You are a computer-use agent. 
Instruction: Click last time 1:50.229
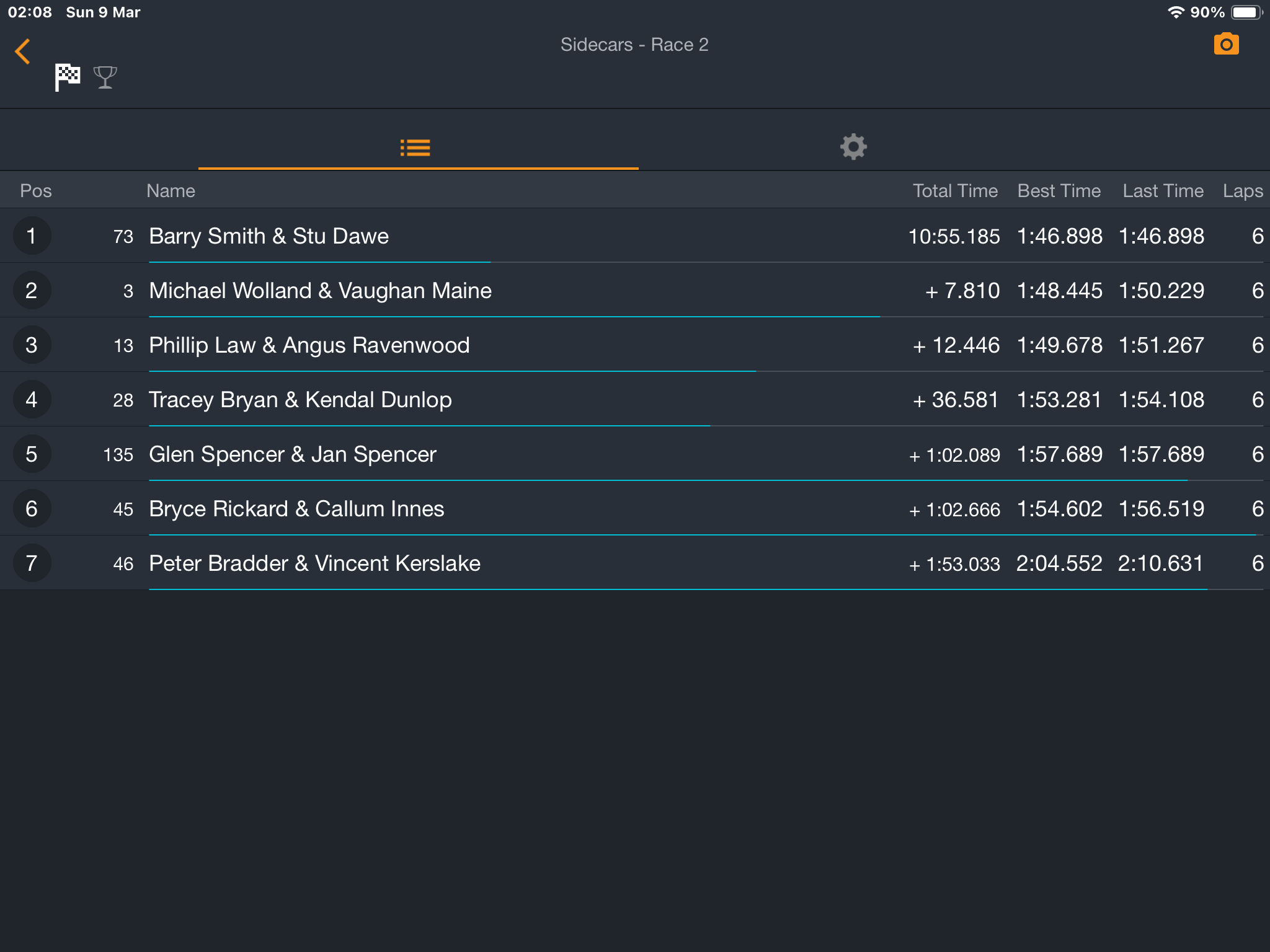[1161, 291]
